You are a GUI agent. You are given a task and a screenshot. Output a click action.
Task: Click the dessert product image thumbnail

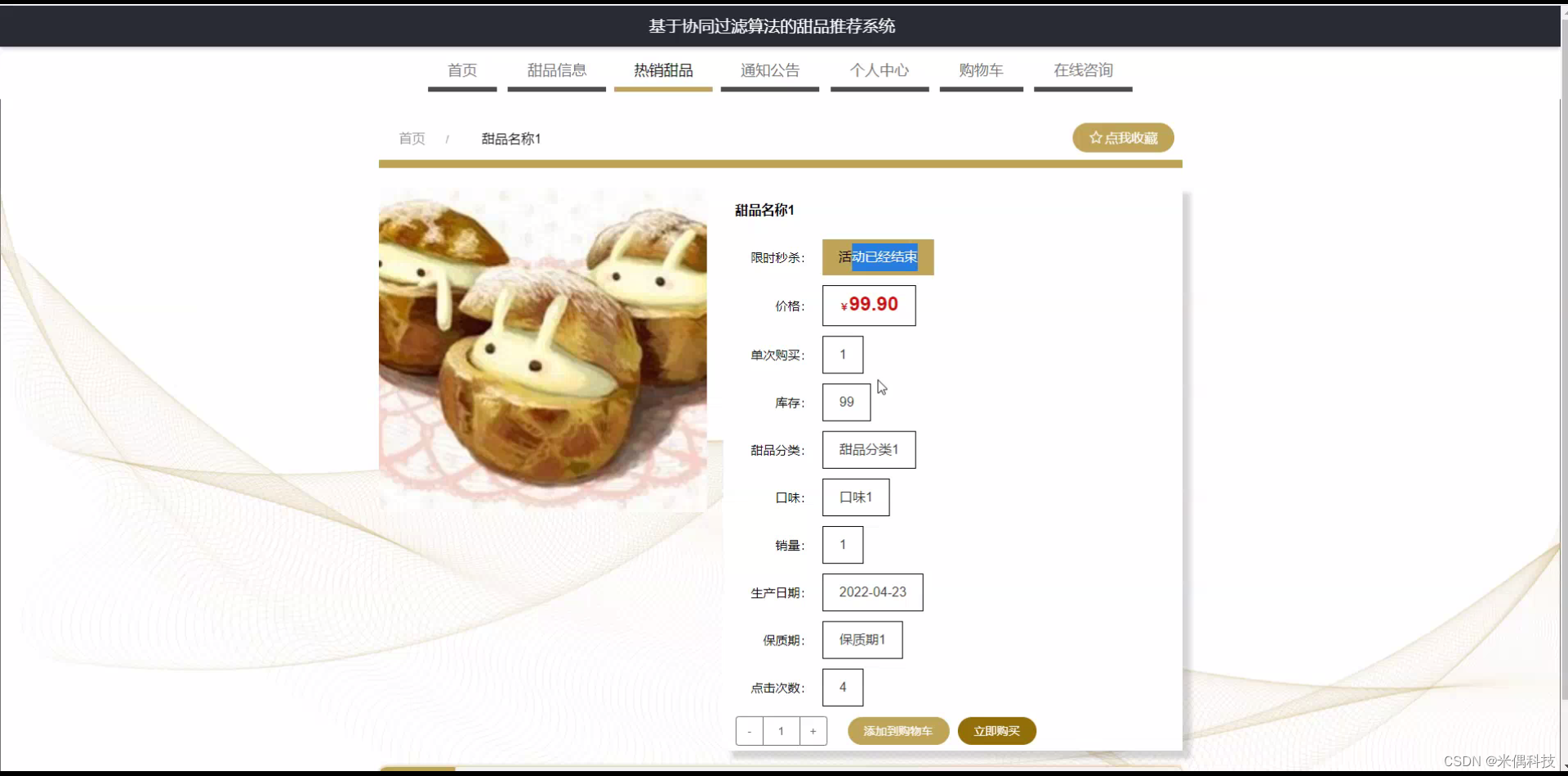click(541, 347)
